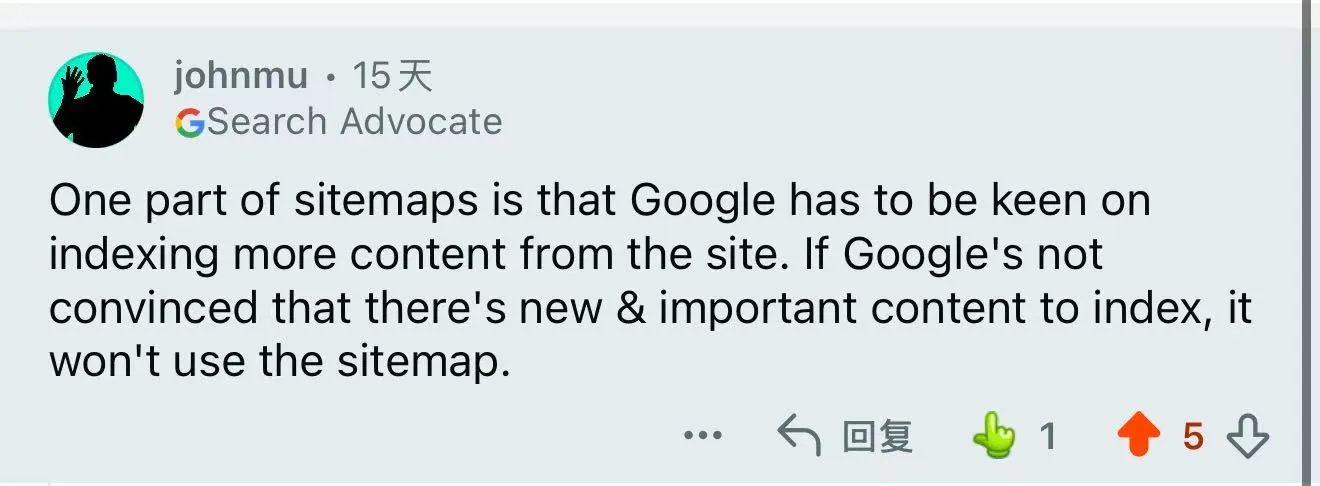Click the Search Advocate flair text
The height and width of the screenshot is (486, 1320).
coord(354,122)
